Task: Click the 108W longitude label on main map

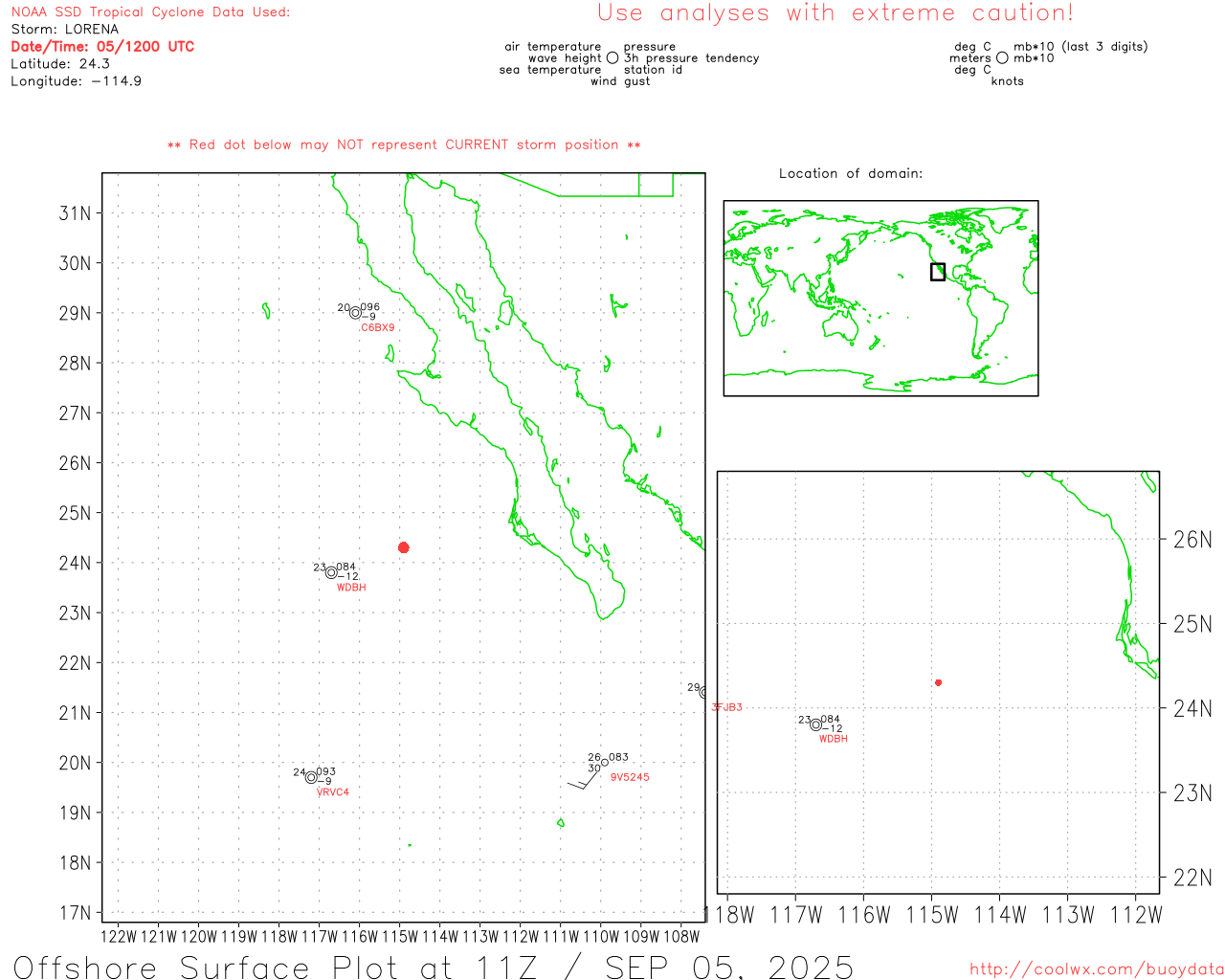Action: coord(681,937)
